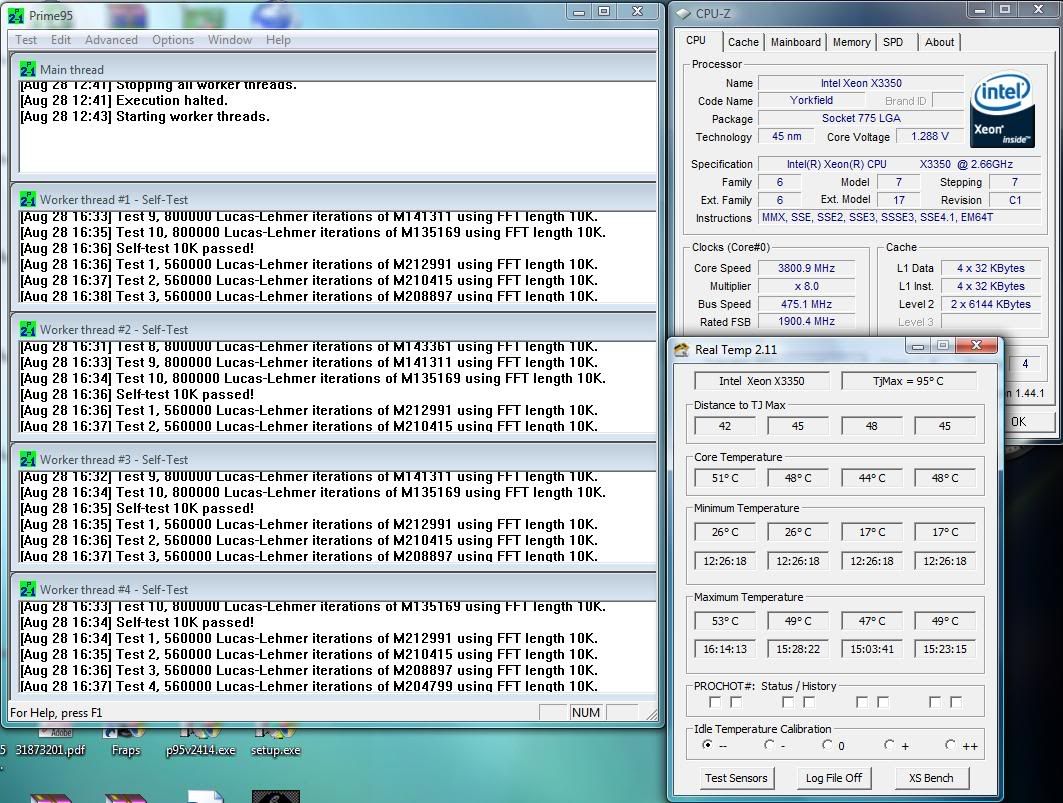Image resolution: width=1063 pixels, height=803 pixels.
Task: Switch to the Mainboard tab in CPU-Z
Action: click(795, 42)
